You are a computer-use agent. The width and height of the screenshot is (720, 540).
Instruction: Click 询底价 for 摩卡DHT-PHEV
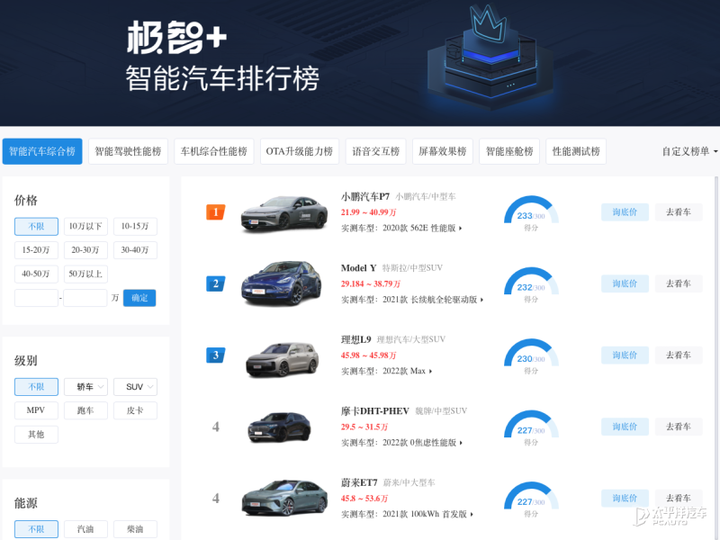coord(625,427)
